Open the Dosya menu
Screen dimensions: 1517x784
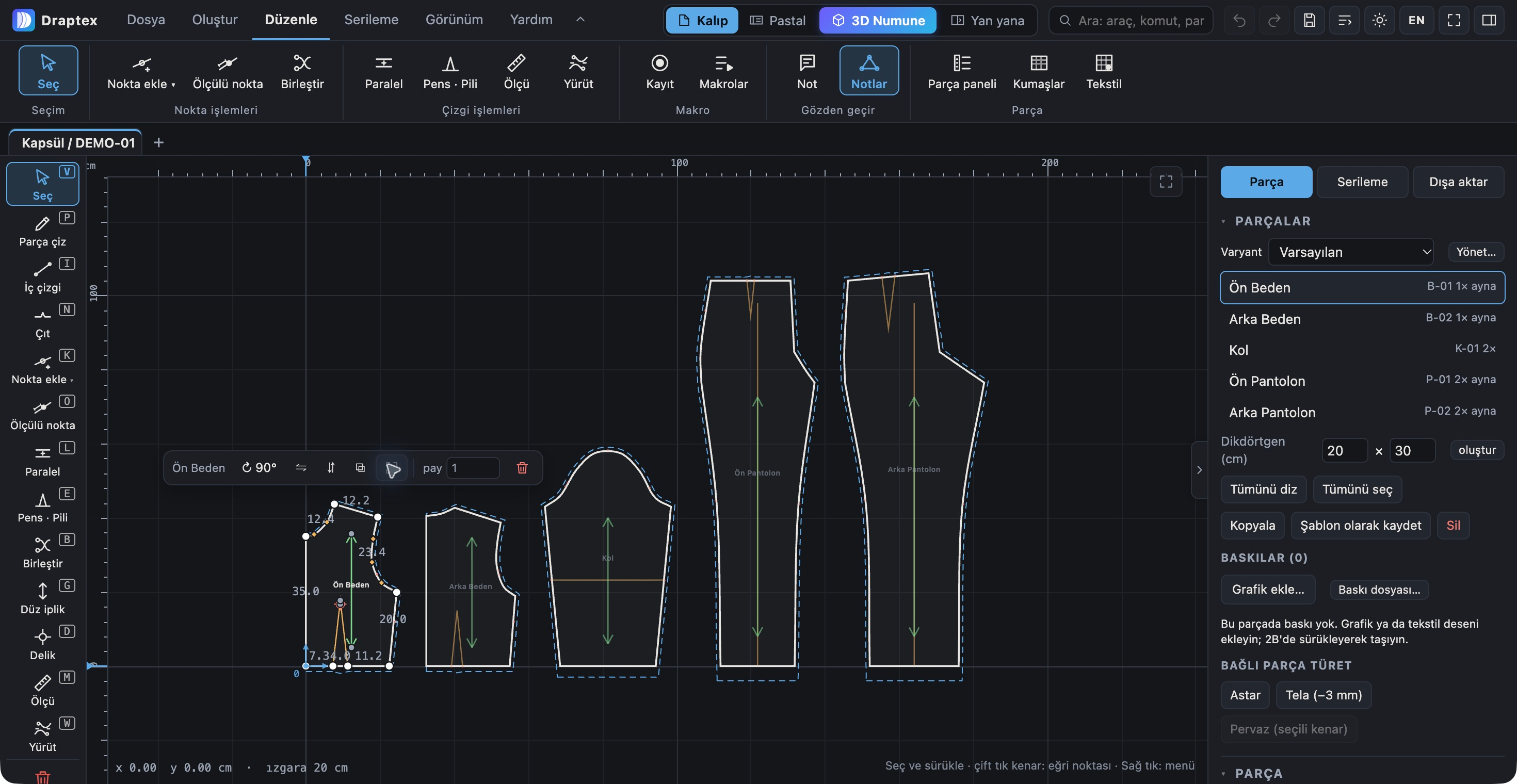click(x=146, y=20)
